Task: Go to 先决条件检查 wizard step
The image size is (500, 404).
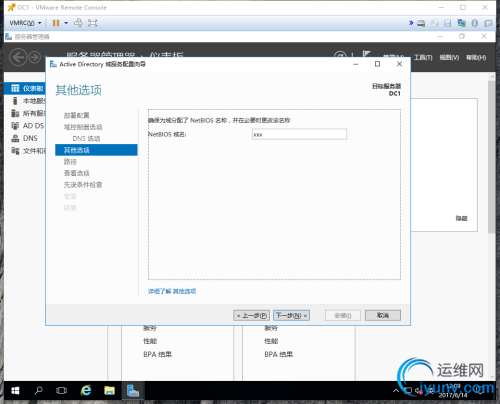Action: 83,185
